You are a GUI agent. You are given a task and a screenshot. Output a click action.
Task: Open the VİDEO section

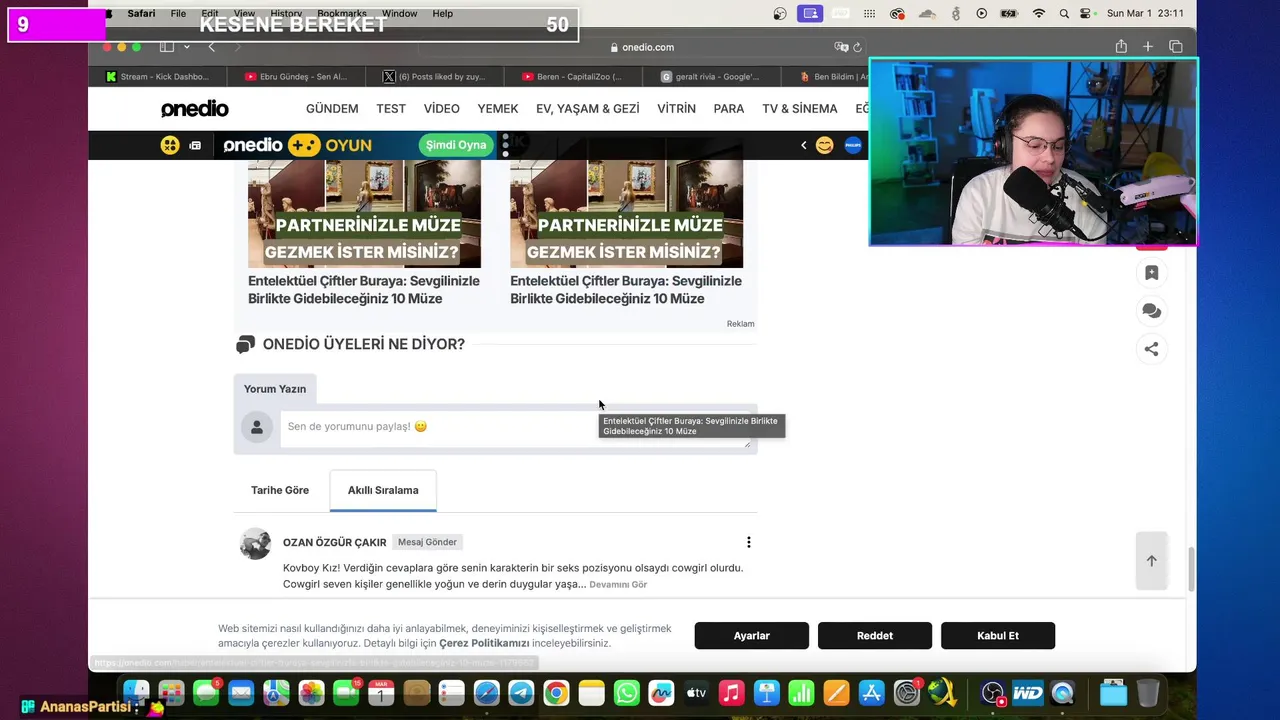(x=441, y=109)
